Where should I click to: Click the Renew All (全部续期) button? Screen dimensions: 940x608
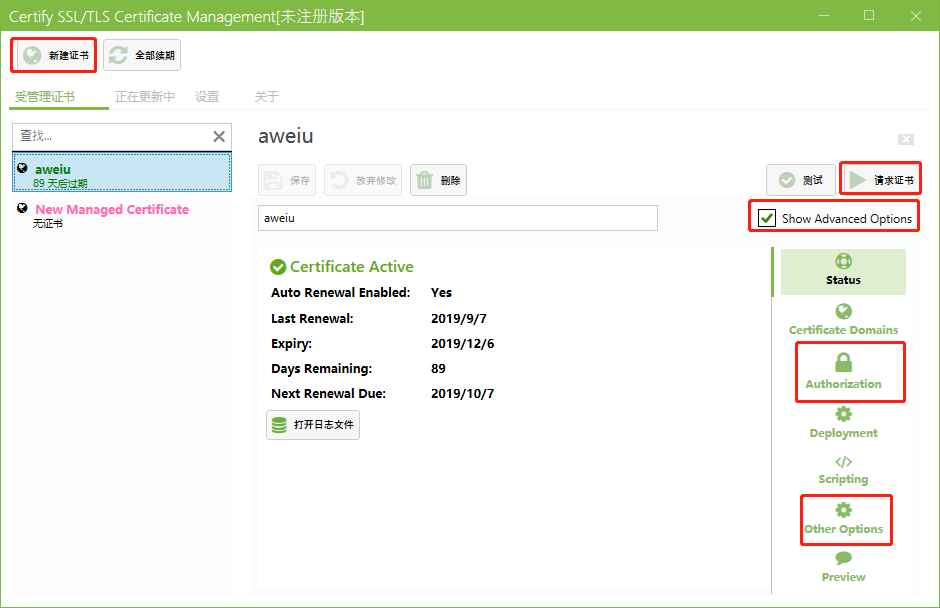(142, 55)
